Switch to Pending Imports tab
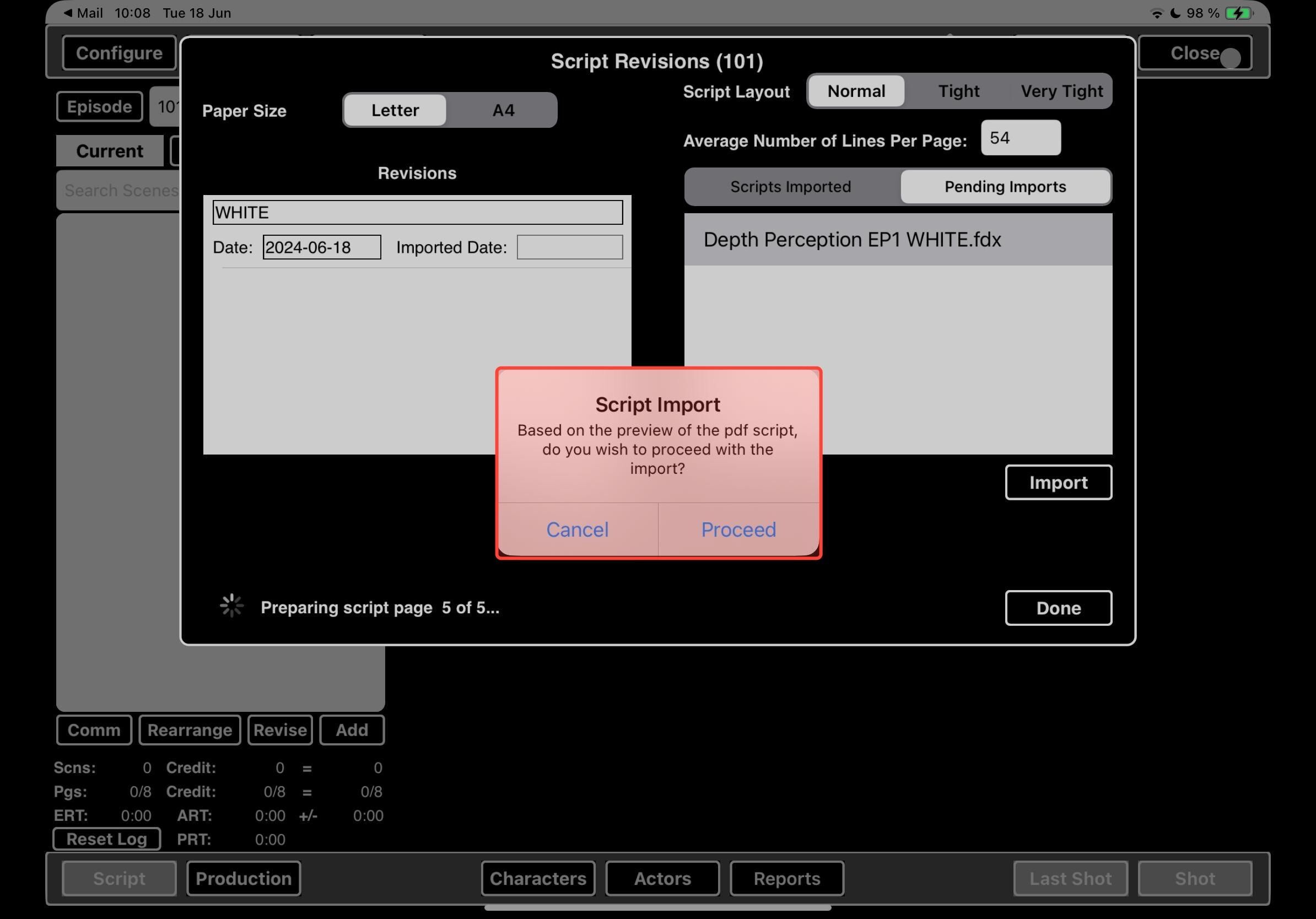This screenshot has width=1316, height=919. pos(1005,187)
